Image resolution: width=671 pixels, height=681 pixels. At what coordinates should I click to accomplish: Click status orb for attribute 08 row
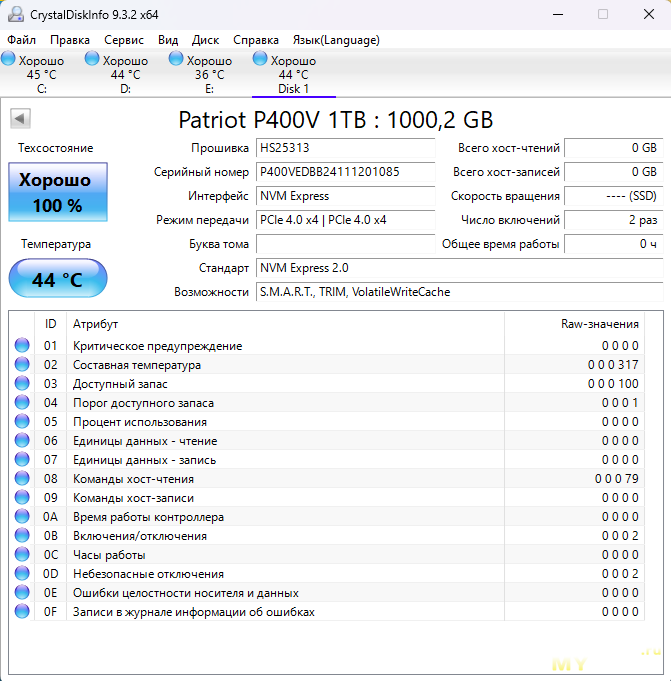coord(22,479)
